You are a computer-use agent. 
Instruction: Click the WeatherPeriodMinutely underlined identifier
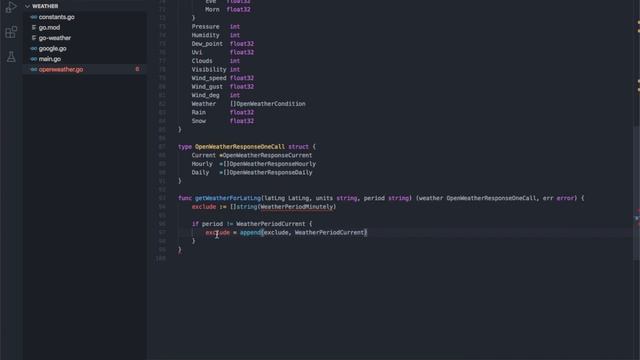pos(297,207)
